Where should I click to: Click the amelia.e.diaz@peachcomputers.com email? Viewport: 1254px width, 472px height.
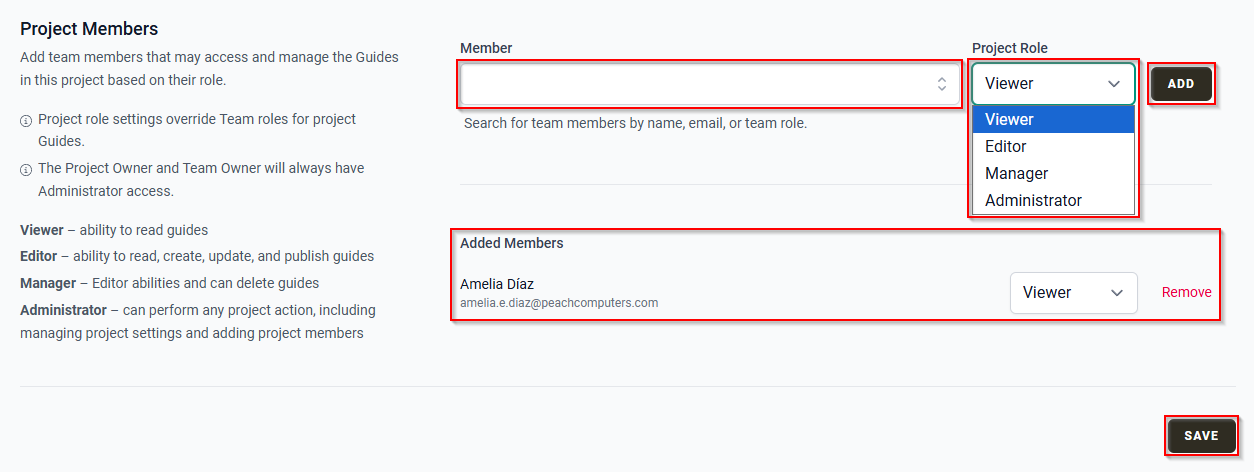point(559,302)
